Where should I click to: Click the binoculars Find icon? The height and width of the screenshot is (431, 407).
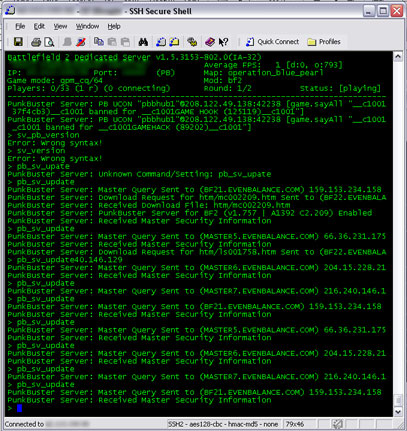pos(143,42)
